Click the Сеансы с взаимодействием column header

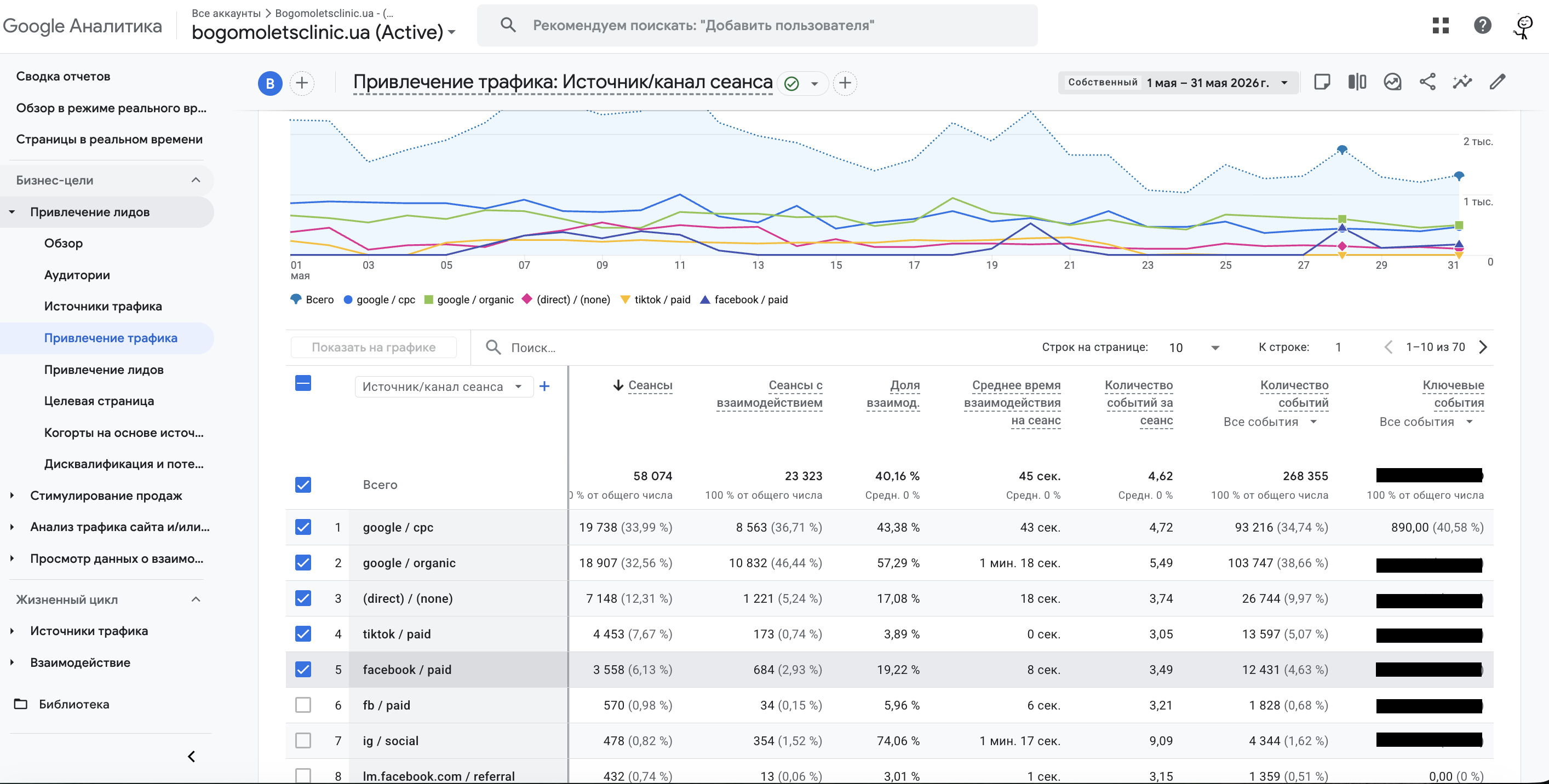769,394
